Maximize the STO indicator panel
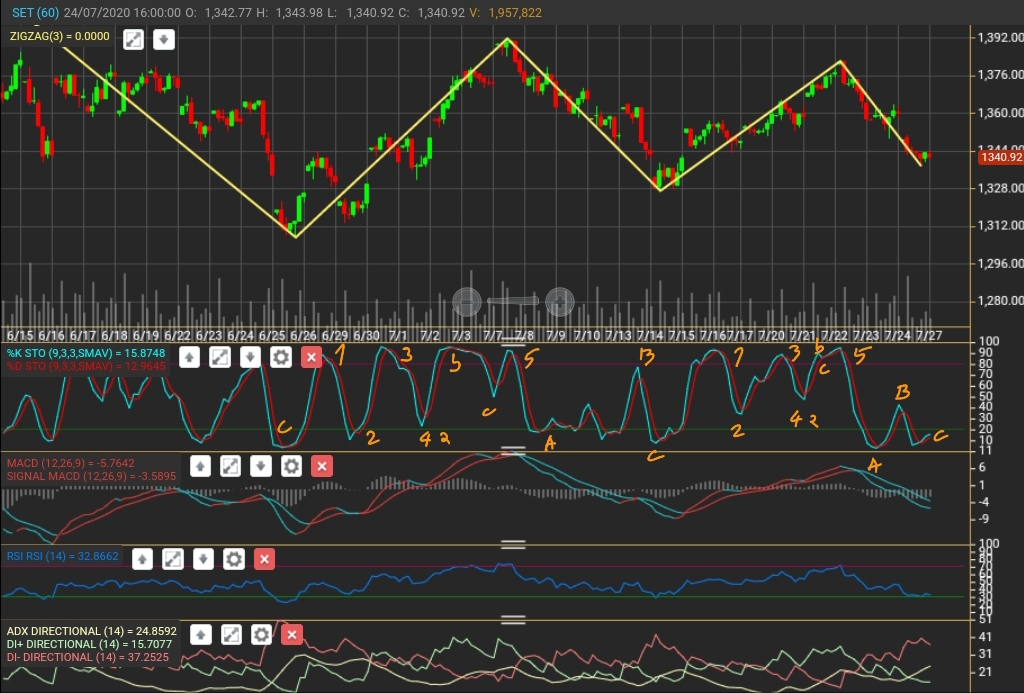Screen dimensions: 1024x693 (220, 357)
